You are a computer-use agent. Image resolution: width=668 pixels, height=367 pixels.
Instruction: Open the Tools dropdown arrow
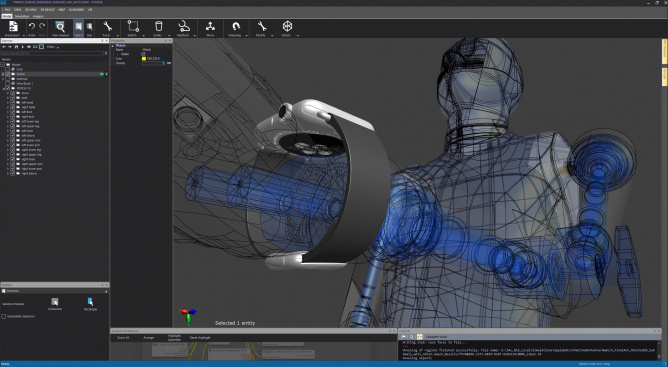(x=118, y=35)
